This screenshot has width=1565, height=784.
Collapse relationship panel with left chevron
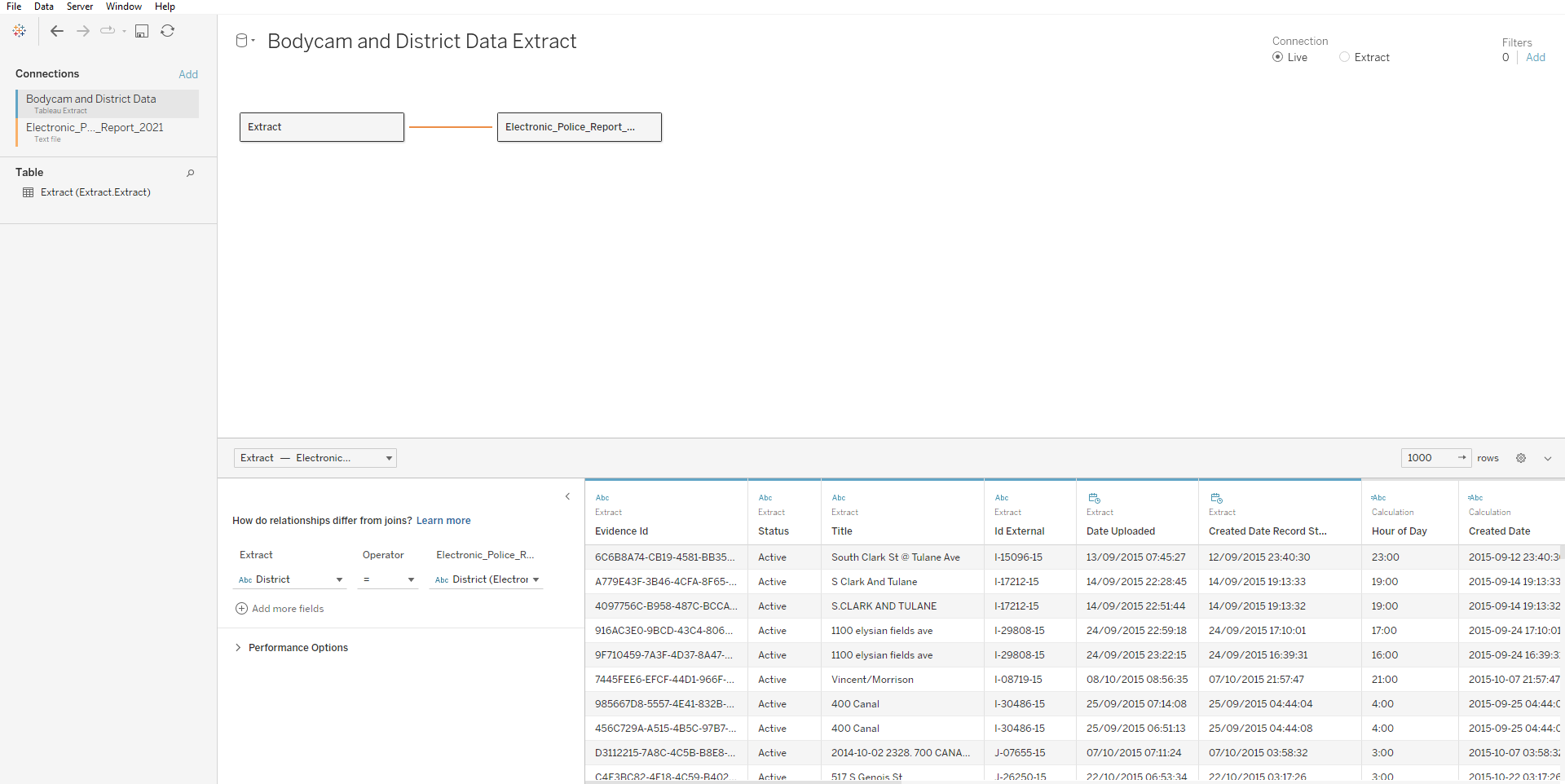(568, 496)
